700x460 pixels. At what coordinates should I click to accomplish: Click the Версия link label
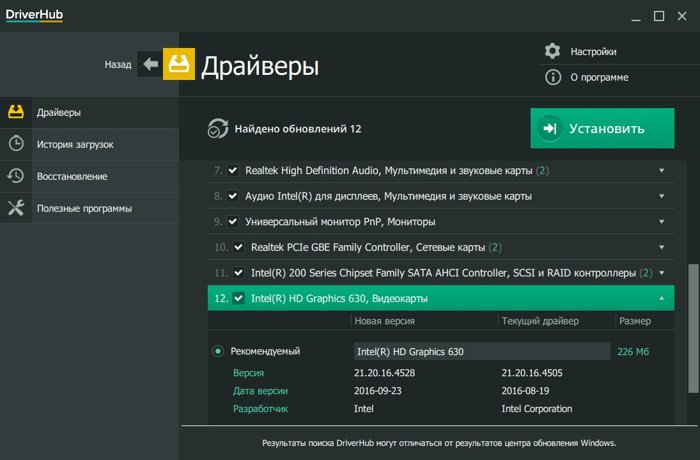point(248,373)
